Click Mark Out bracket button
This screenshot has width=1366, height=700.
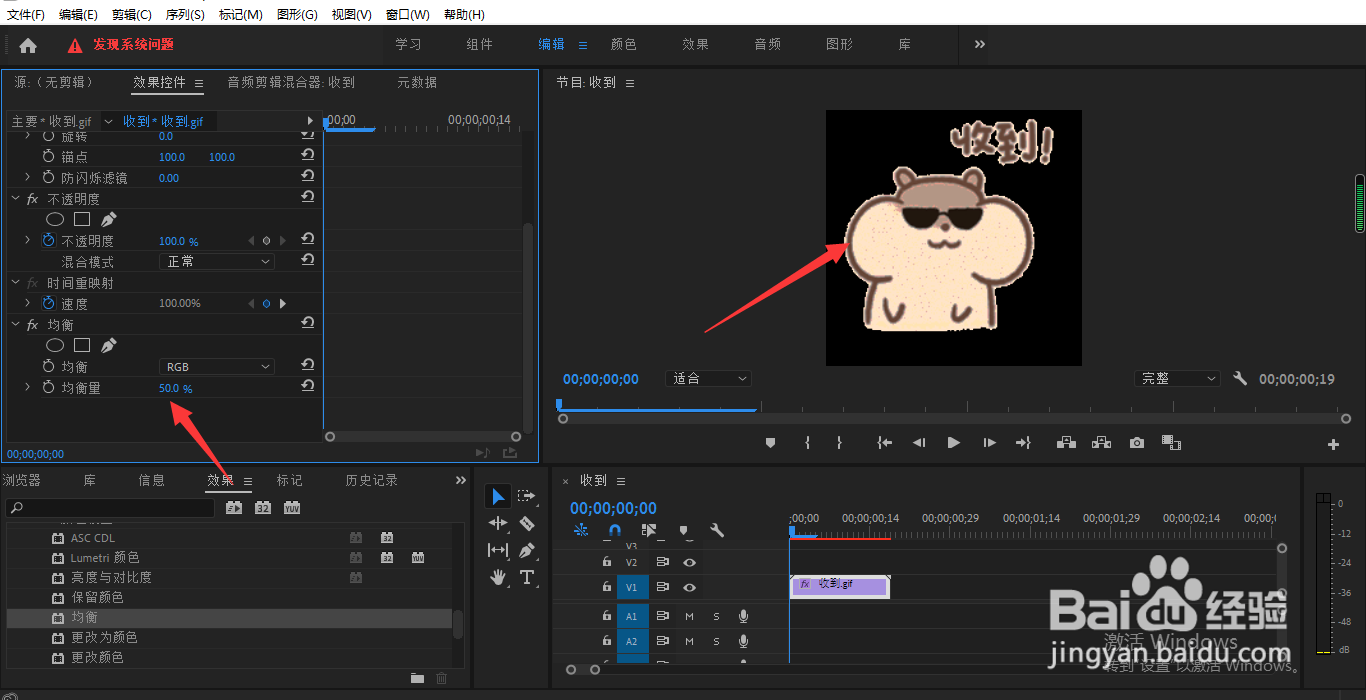point(839,443)
